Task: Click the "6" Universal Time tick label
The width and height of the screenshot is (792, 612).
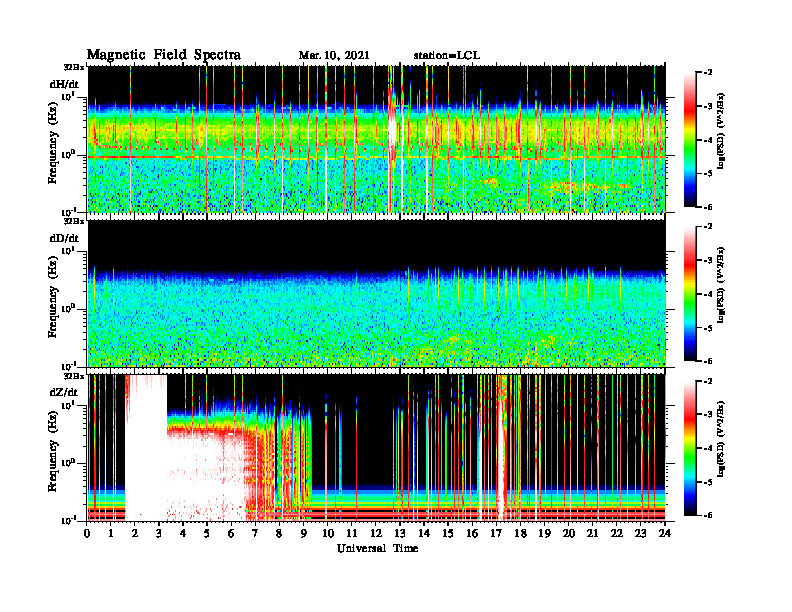Action: pyautogui.click(x=231, y=533)
